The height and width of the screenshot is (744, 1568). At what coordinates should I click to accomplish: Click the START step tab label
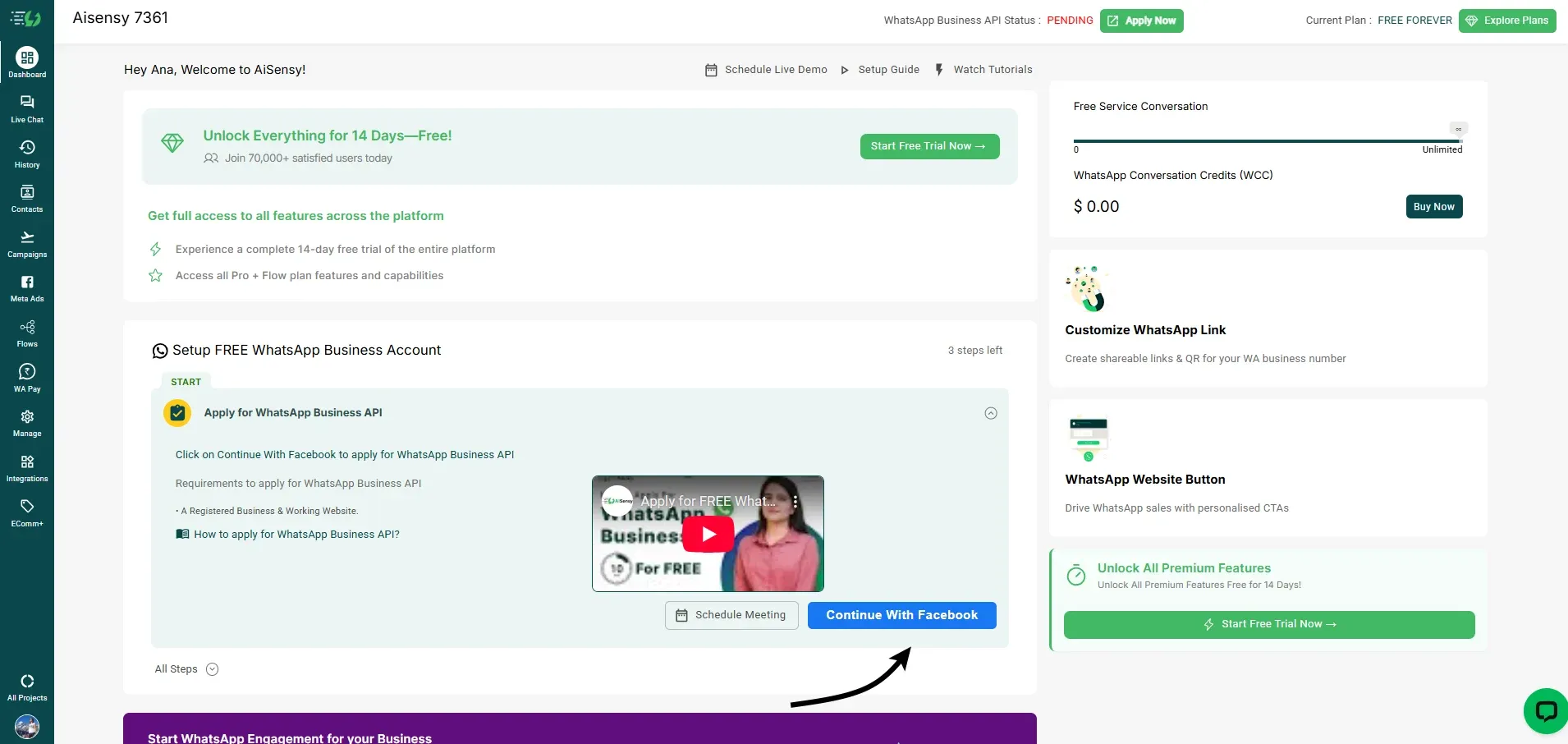[186, 382]
